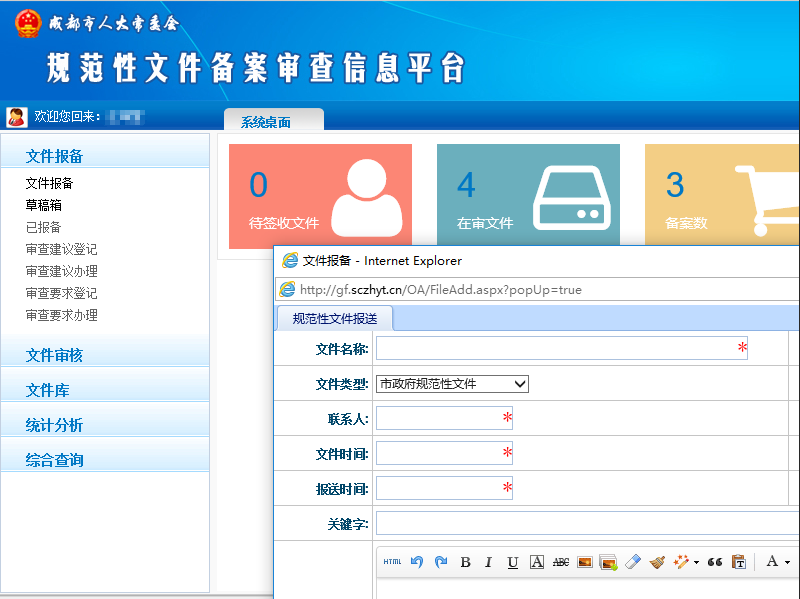Viewport: 800px width, 599px height.
Task: Toggle underline formatting in the editor
Action: (x=513, y=562)
